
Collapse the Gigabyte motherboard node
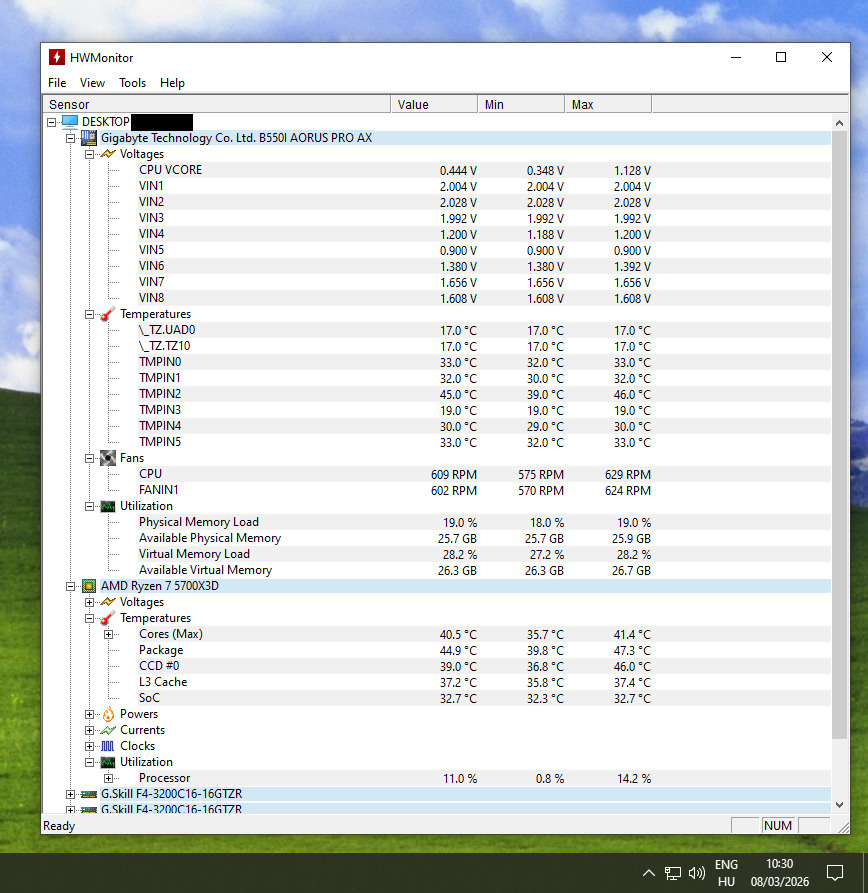71,138
